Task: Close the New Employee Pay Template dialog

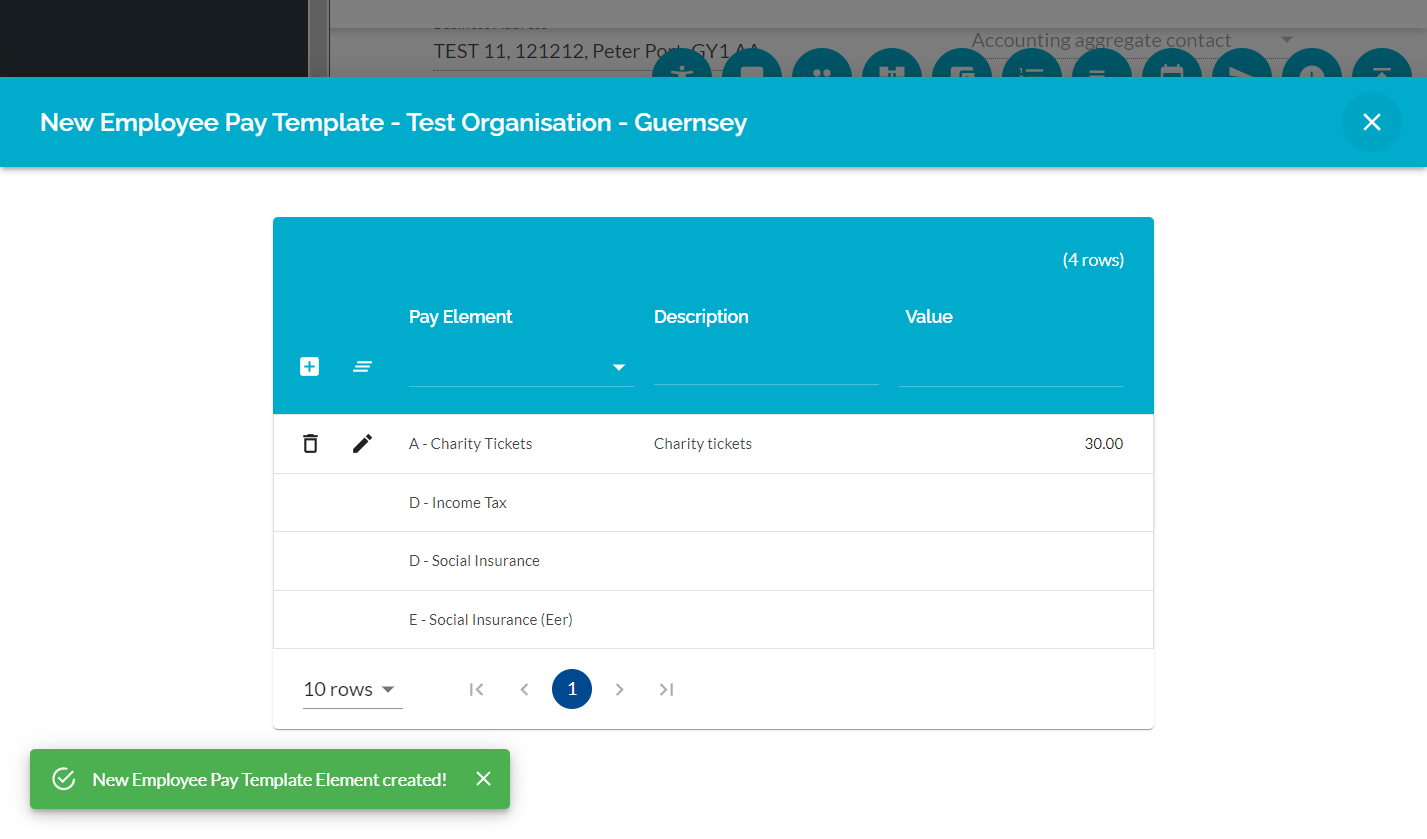Action: [x=1371, y=122]
